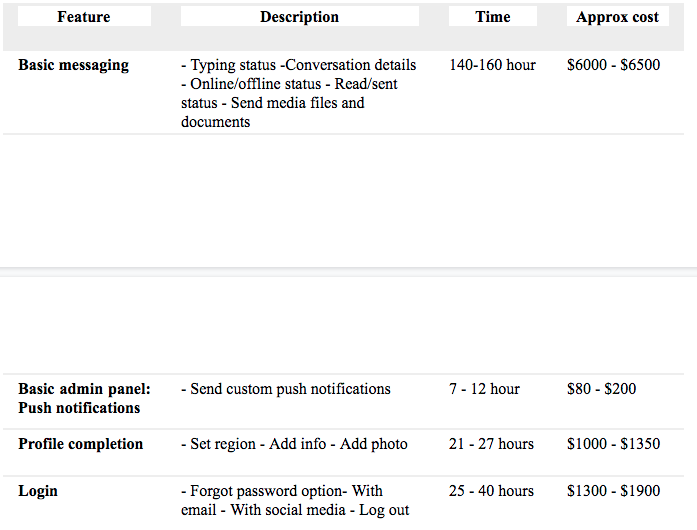Select the Approx cost column header
697x530 pixels.
click(x=617, y=17)
